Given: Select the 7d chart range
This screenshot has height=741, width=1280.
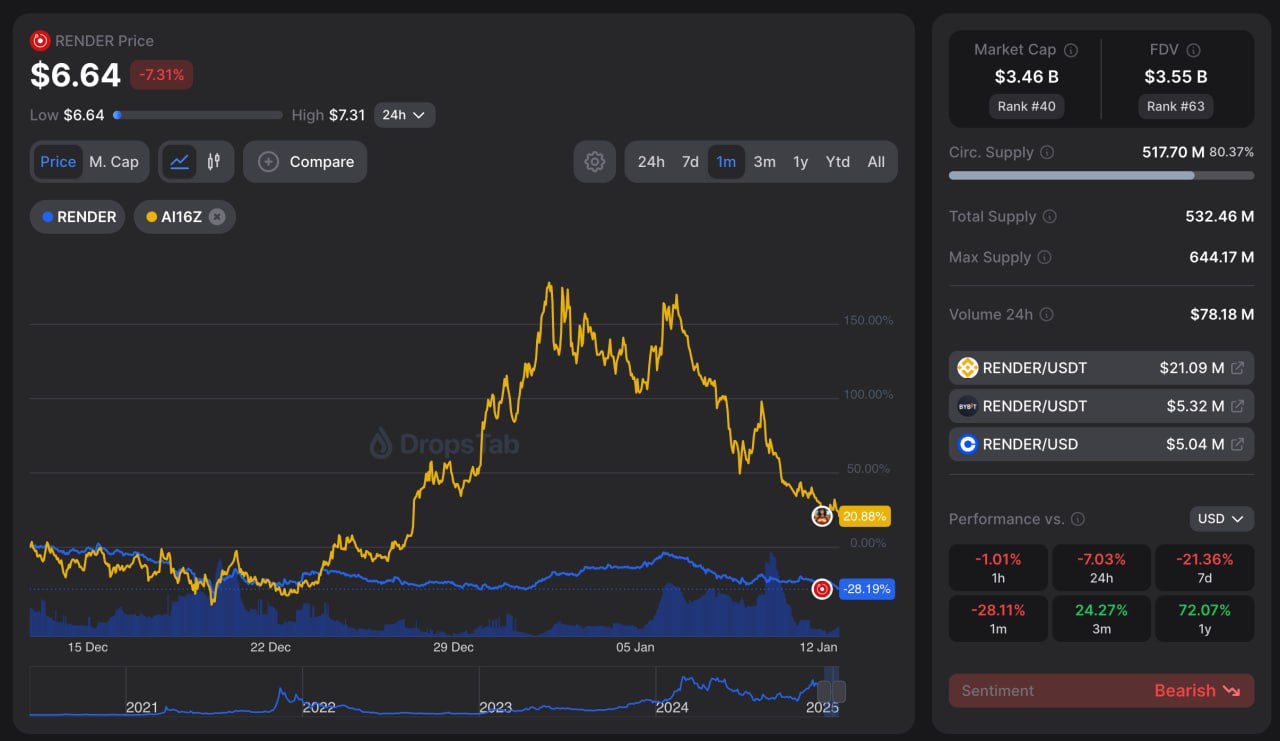Looking at the screenshot, I should click(690, 162).
